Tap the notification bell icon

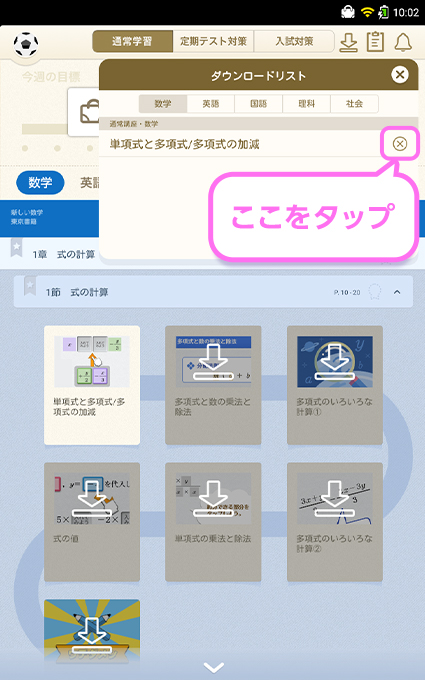pyautogui.click(x=403, y=42)
